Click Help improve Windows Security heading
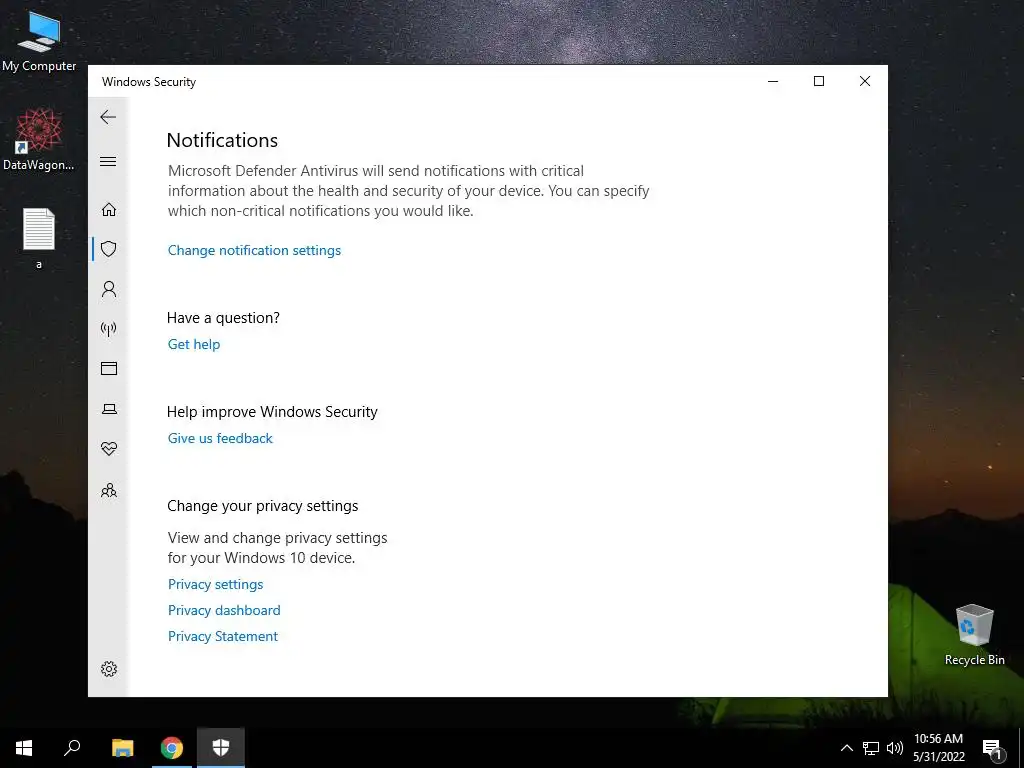The width and height of the screenshot is (1024, 768). click(x=272, y=412)
